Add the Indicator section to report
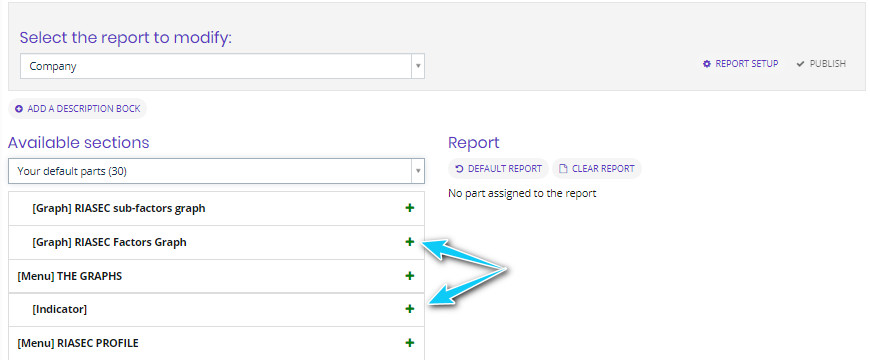The image size is (870, 360). 409,309
